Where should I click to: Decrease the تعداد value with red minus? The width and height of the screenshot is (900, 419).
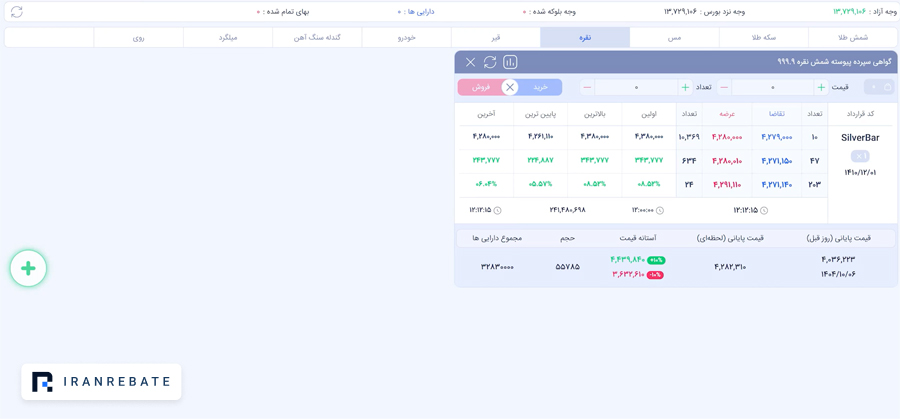[x=587, y=87]
